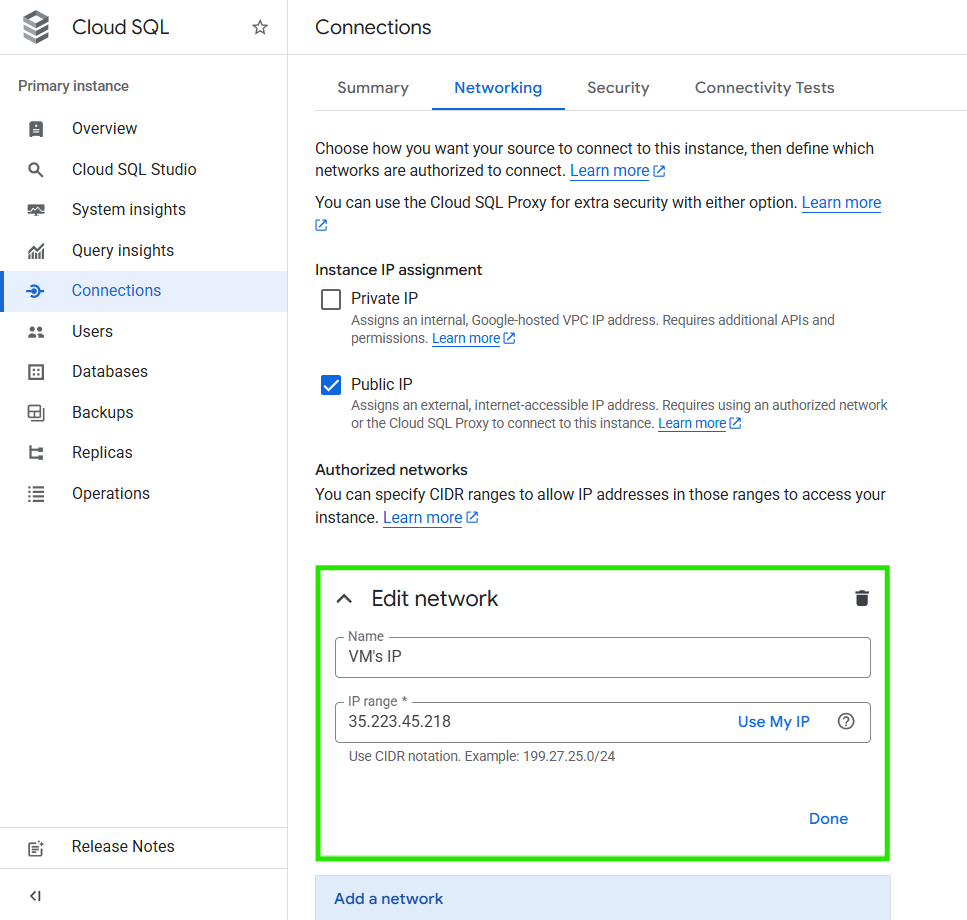Go to System insights page

pos(128,210)
